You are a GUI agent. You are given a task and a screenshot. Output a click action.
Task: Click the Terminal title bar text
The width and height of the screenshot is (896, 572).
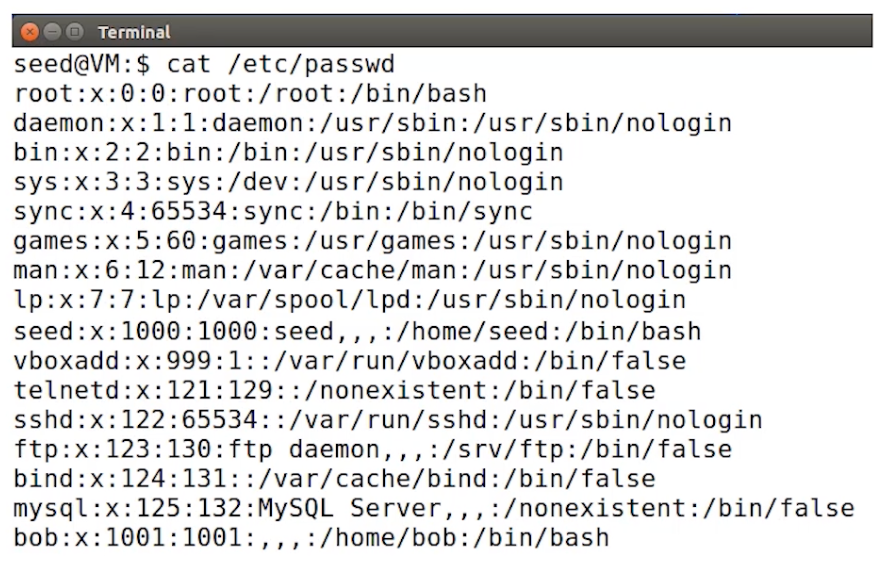point(134,33)
